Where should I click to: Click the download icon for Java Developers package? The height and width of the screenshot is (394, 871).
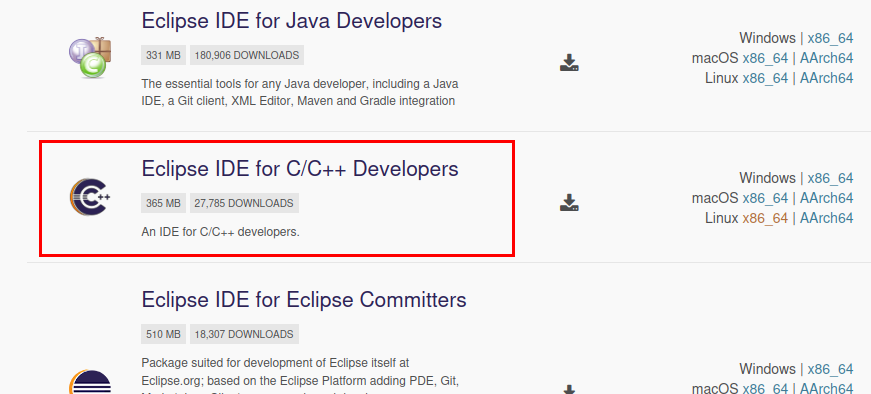(569, 63)
